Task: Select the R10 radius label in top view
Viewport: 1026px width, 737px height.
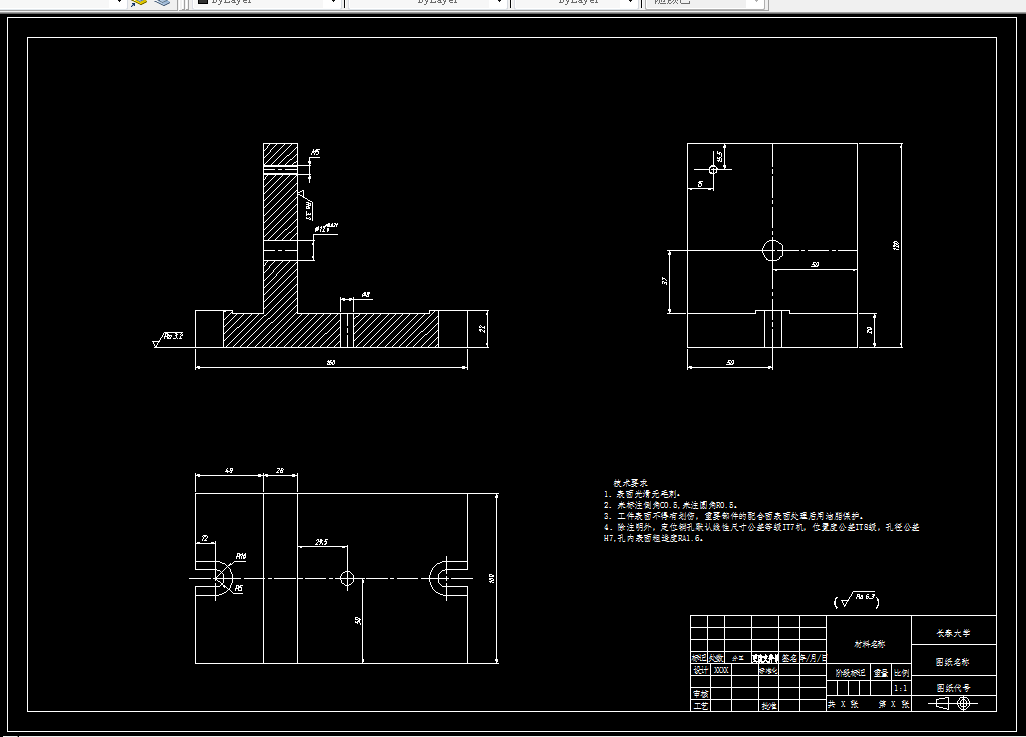Action: click(x=241, y=556)
